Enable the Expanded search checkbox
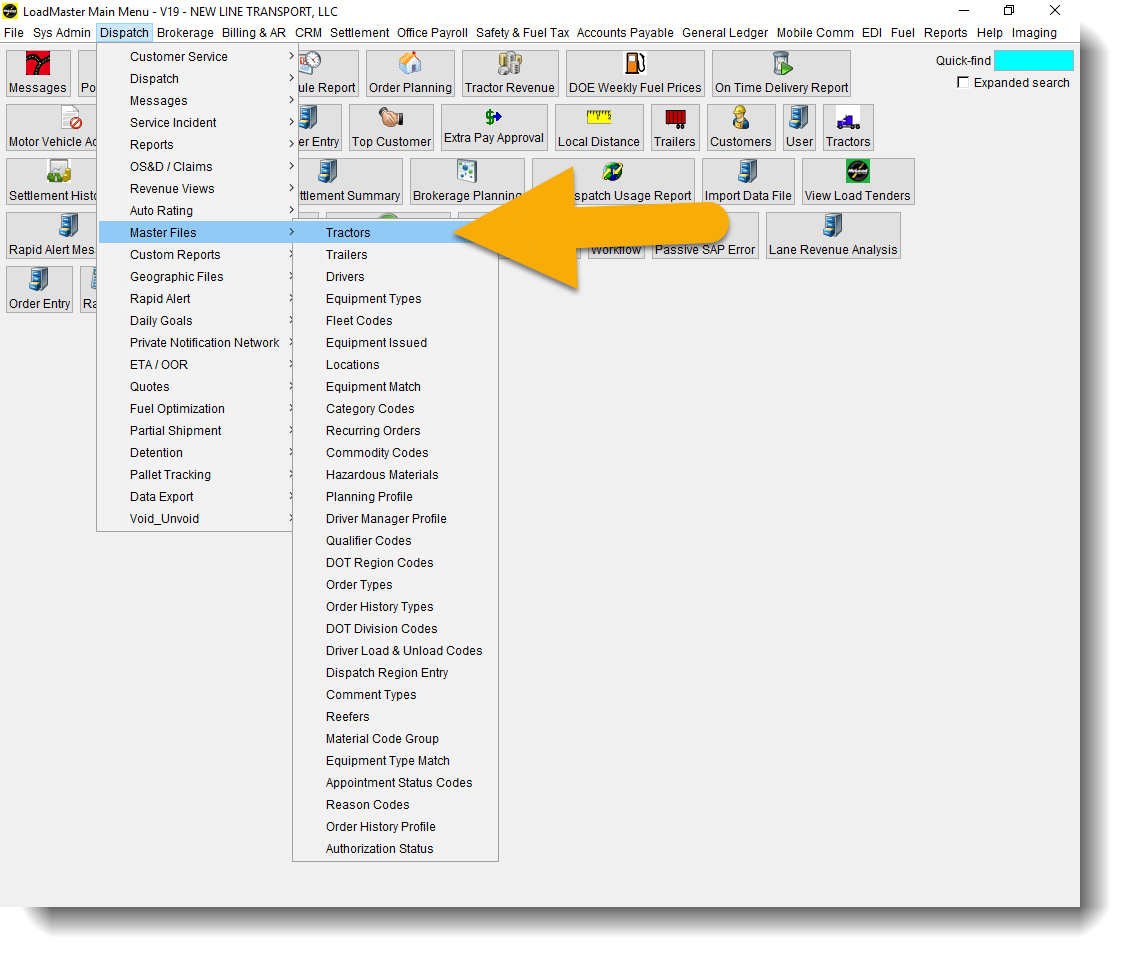The width and height of the screenshot is (1132, 959). click(962, 82)
